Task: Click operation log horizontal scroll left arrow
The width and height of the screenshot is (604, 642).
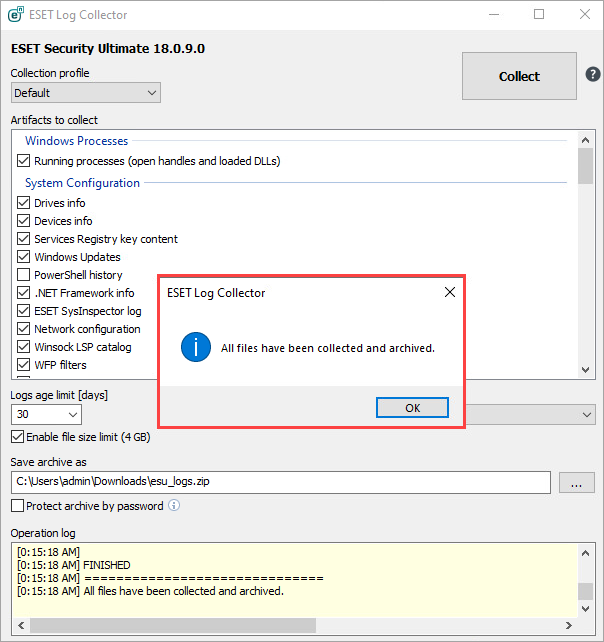Action: click(21, 625)
